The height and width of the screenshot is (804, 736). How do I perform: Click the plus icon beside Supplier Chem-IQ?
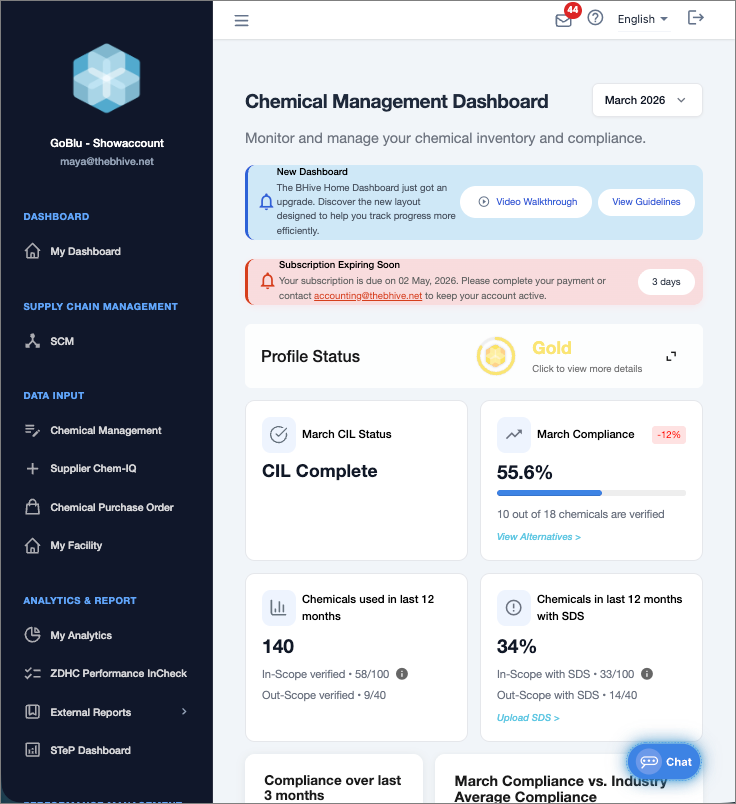coord(32,468)
